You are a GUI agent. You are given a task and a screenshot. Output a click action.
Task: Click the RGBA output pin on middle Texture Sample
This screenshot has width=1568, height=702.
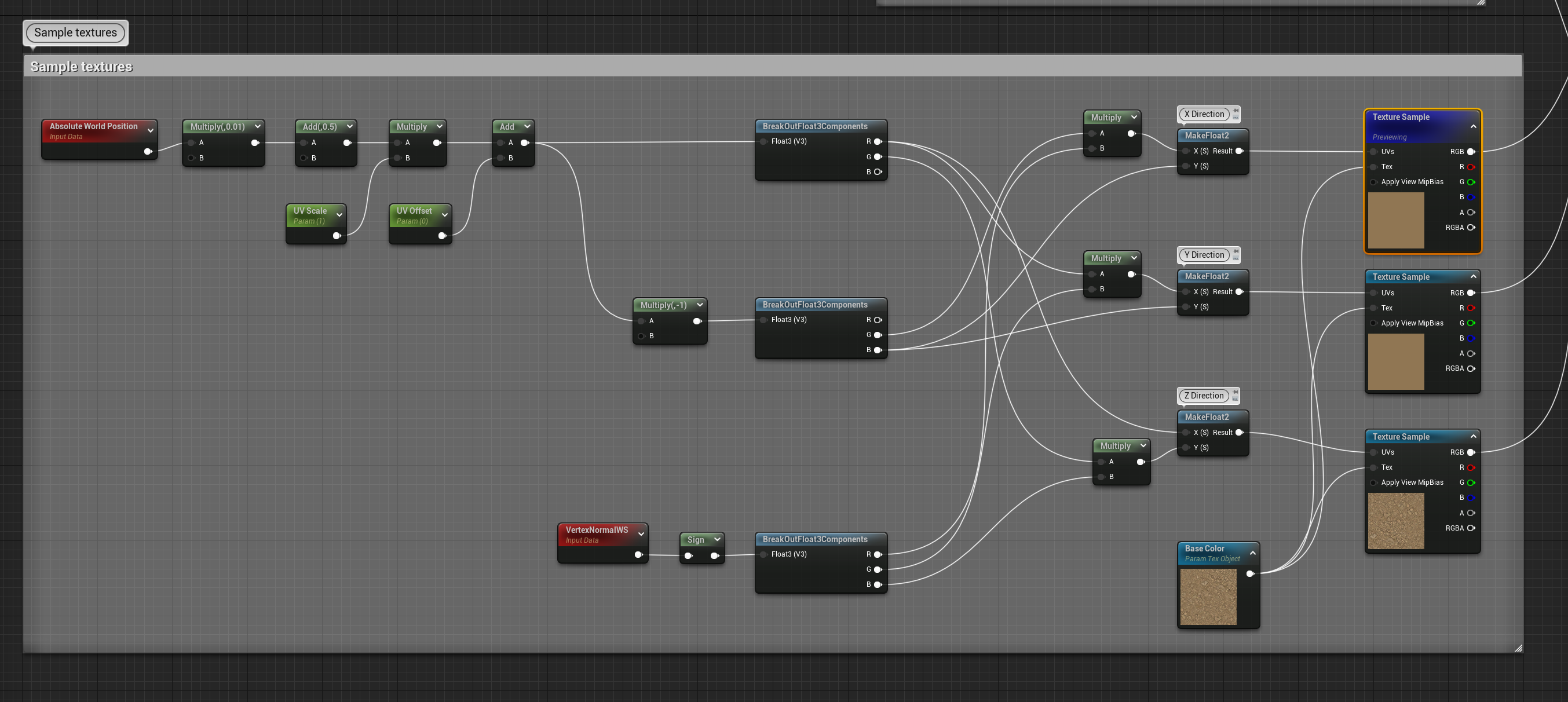[1471, 368]
